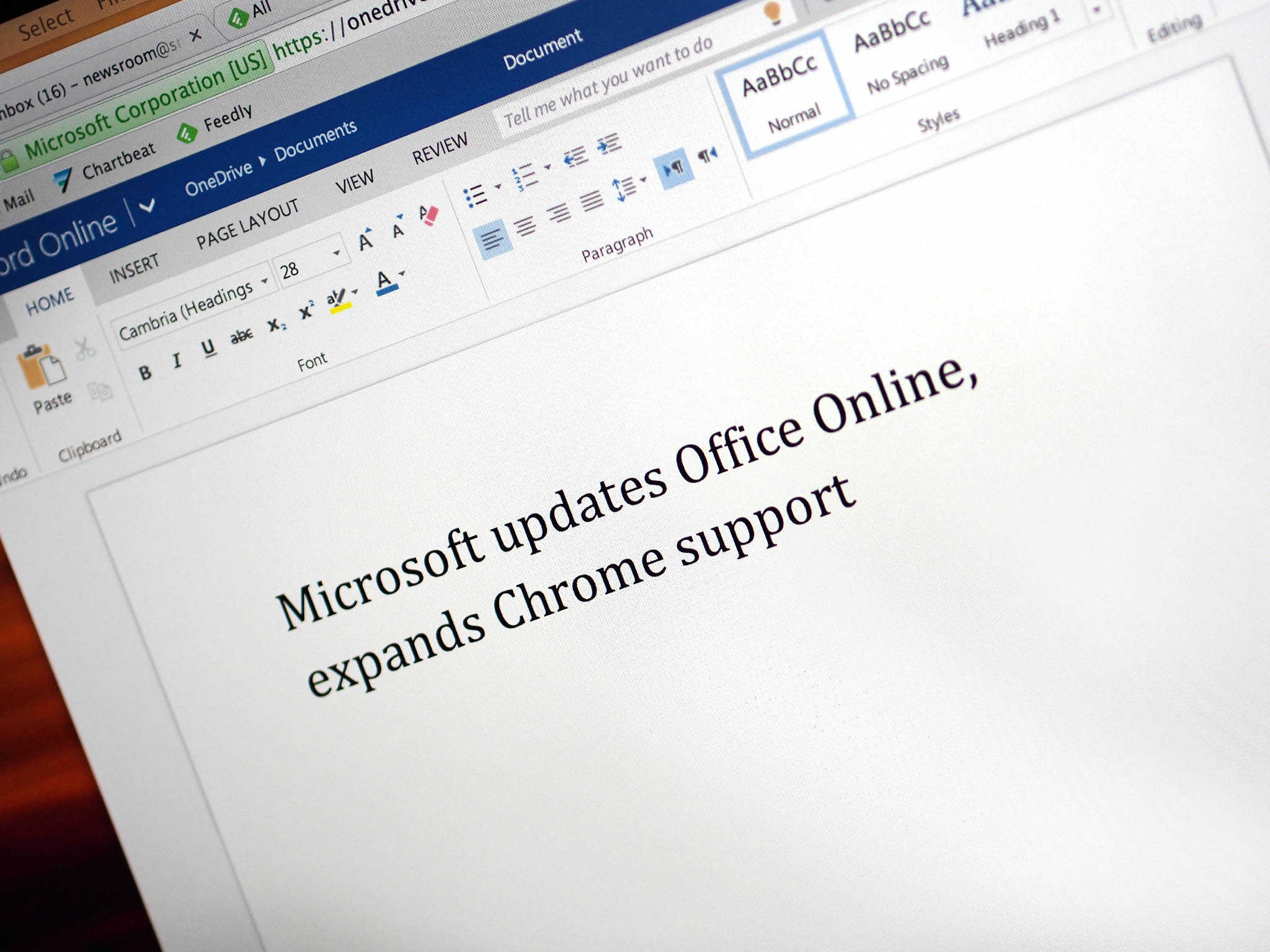Click the 'expands Chrome support' text line
The image size is (1270, 952).
pos(582,586)
